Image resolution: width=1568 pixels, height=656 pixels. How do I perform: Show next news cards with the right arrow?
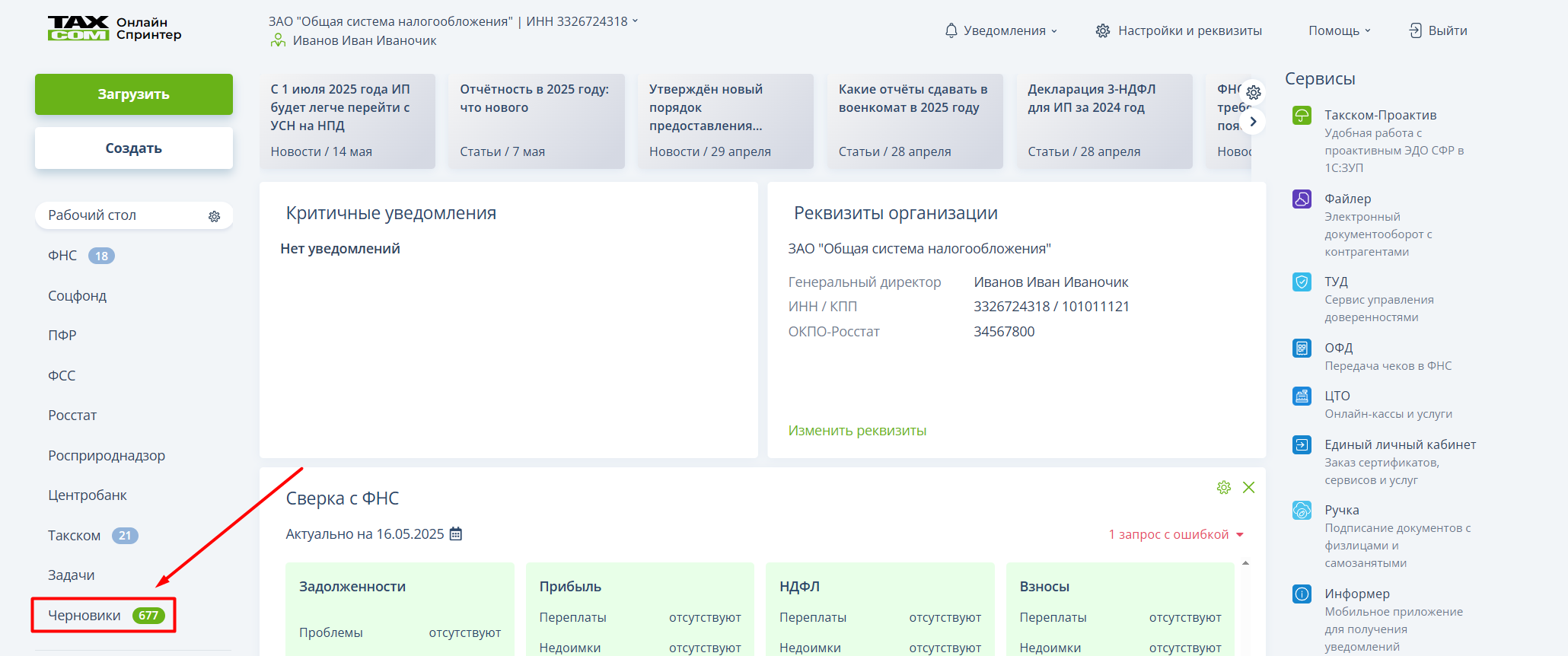[1253, 122]
